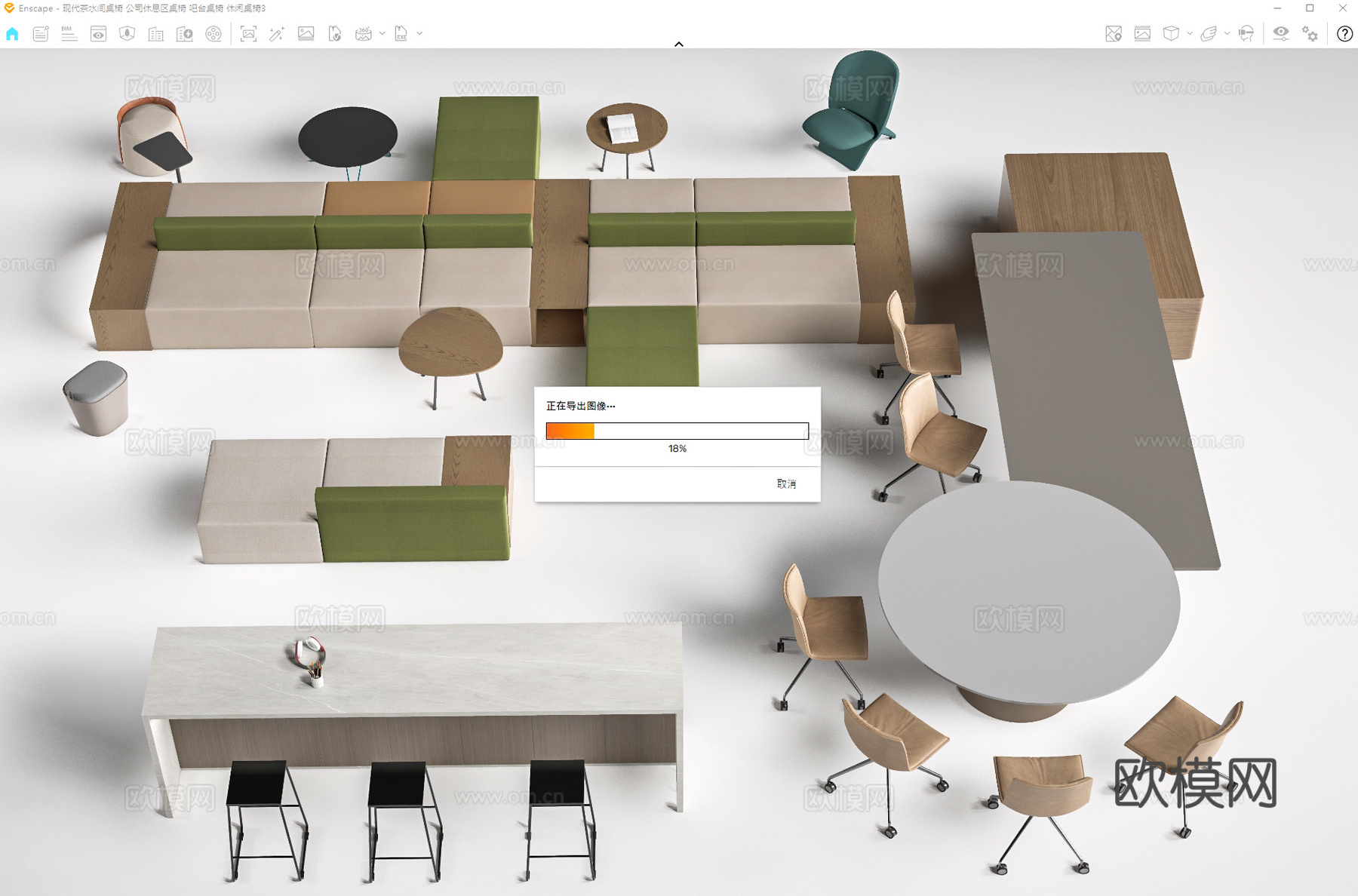Click the 正在导出图像 dialog label
Screen dimensions: 1358x896
point(581,406)
